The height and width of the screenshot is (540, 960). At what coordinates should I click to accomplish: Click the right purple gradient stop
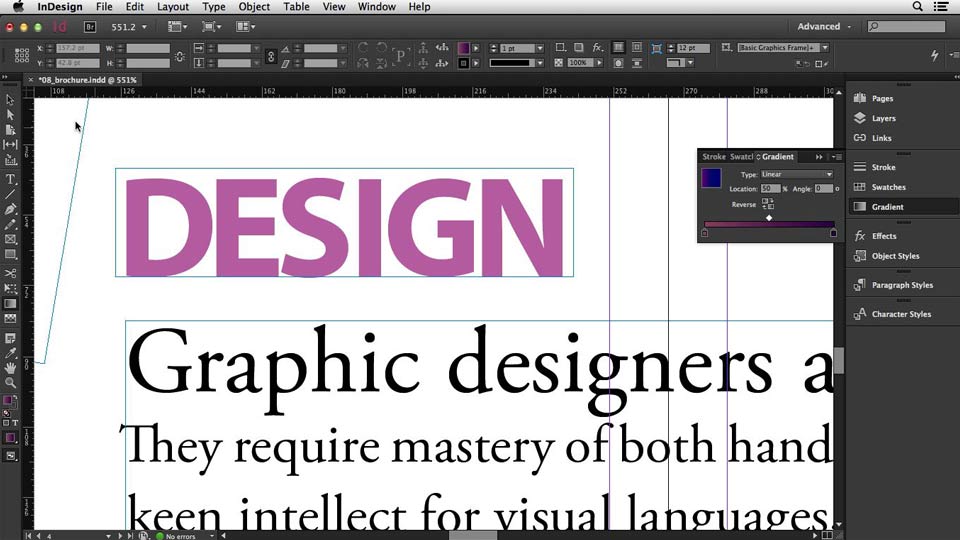click(834, 233)
